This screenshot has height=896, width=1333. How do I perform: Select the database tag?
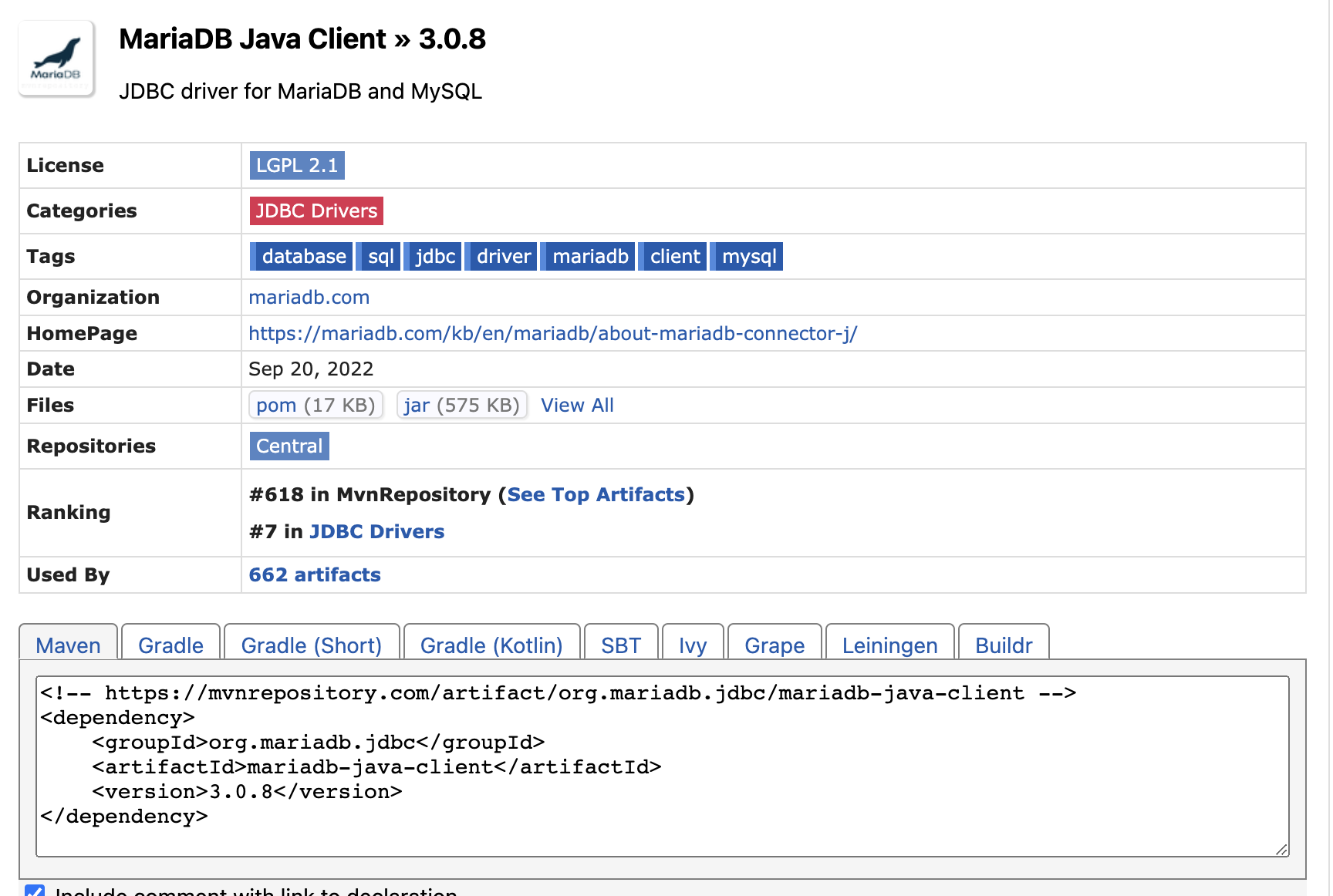pos(302,256)
